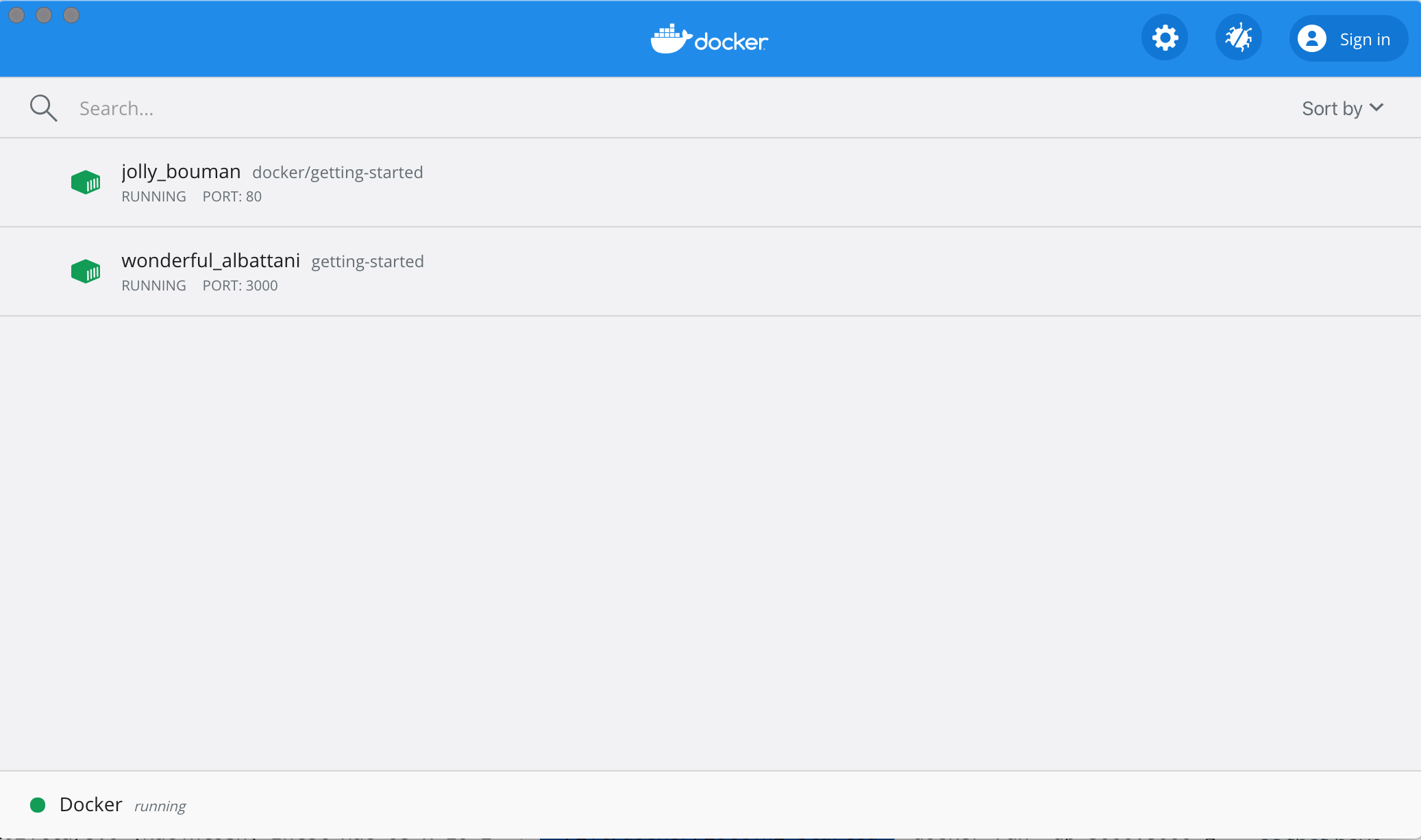Click the container icon next to wonderful_albattani
Image resolution: width=1421 pixels, height=840 pixels.
86,271
